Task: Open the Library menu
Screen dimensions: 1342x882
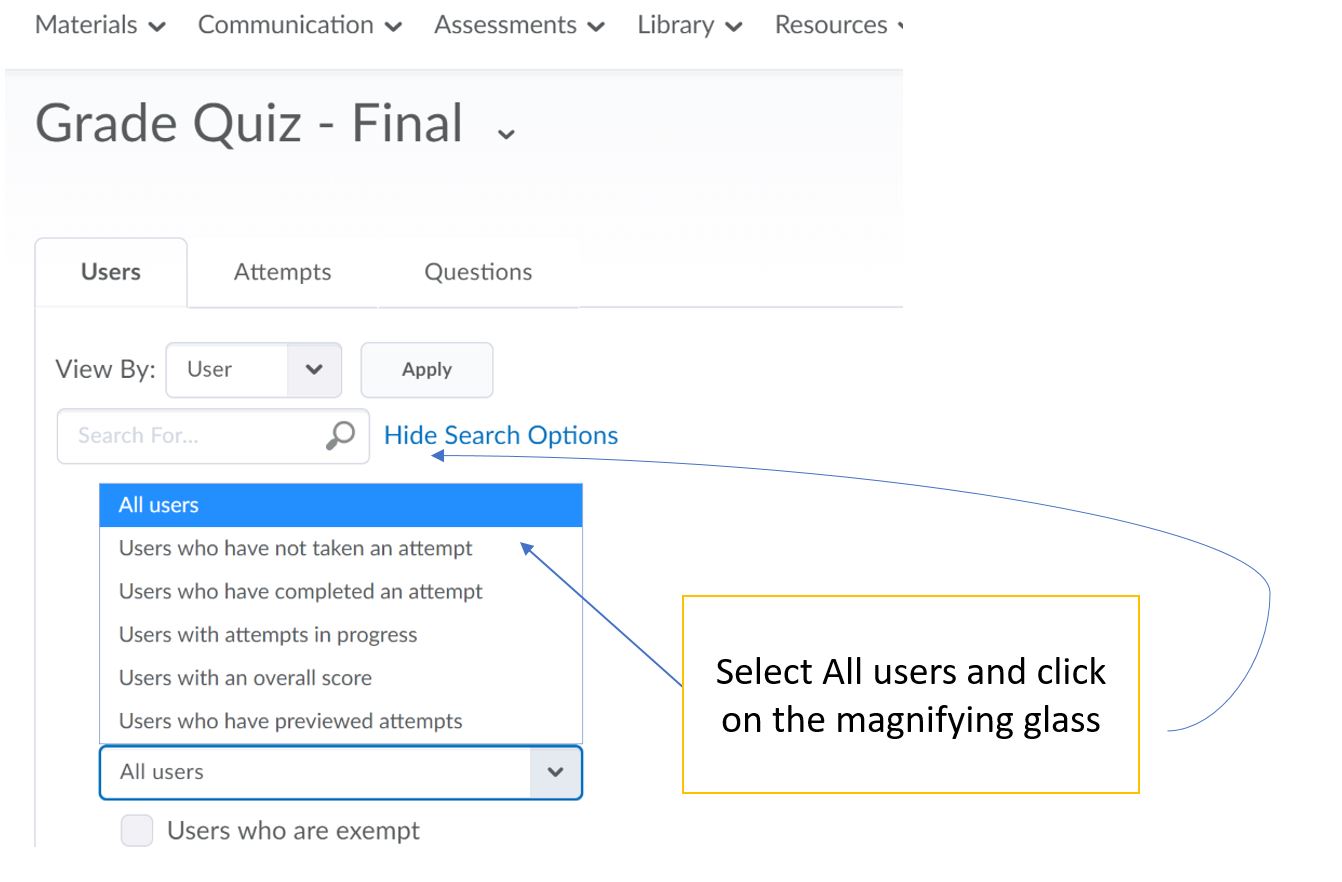Action: [x=690, y=26]
